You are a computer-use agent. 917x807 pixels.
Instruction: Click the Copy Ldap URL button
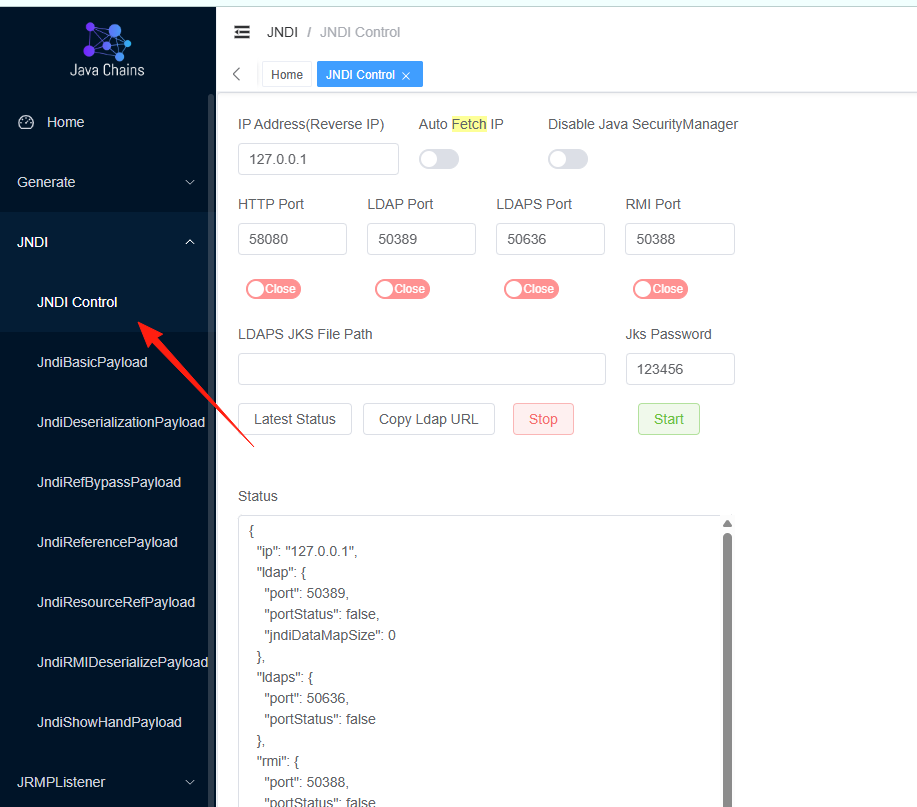click(429, 419)
